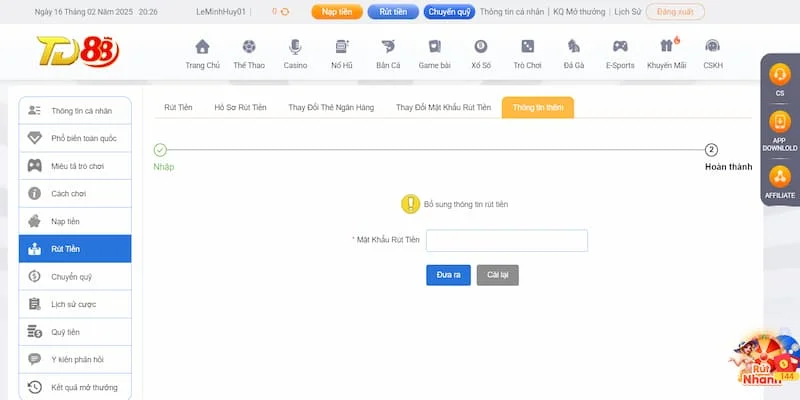Click the AFFILIATE icon
800x400 pixels.
click(x=780, y=177)
